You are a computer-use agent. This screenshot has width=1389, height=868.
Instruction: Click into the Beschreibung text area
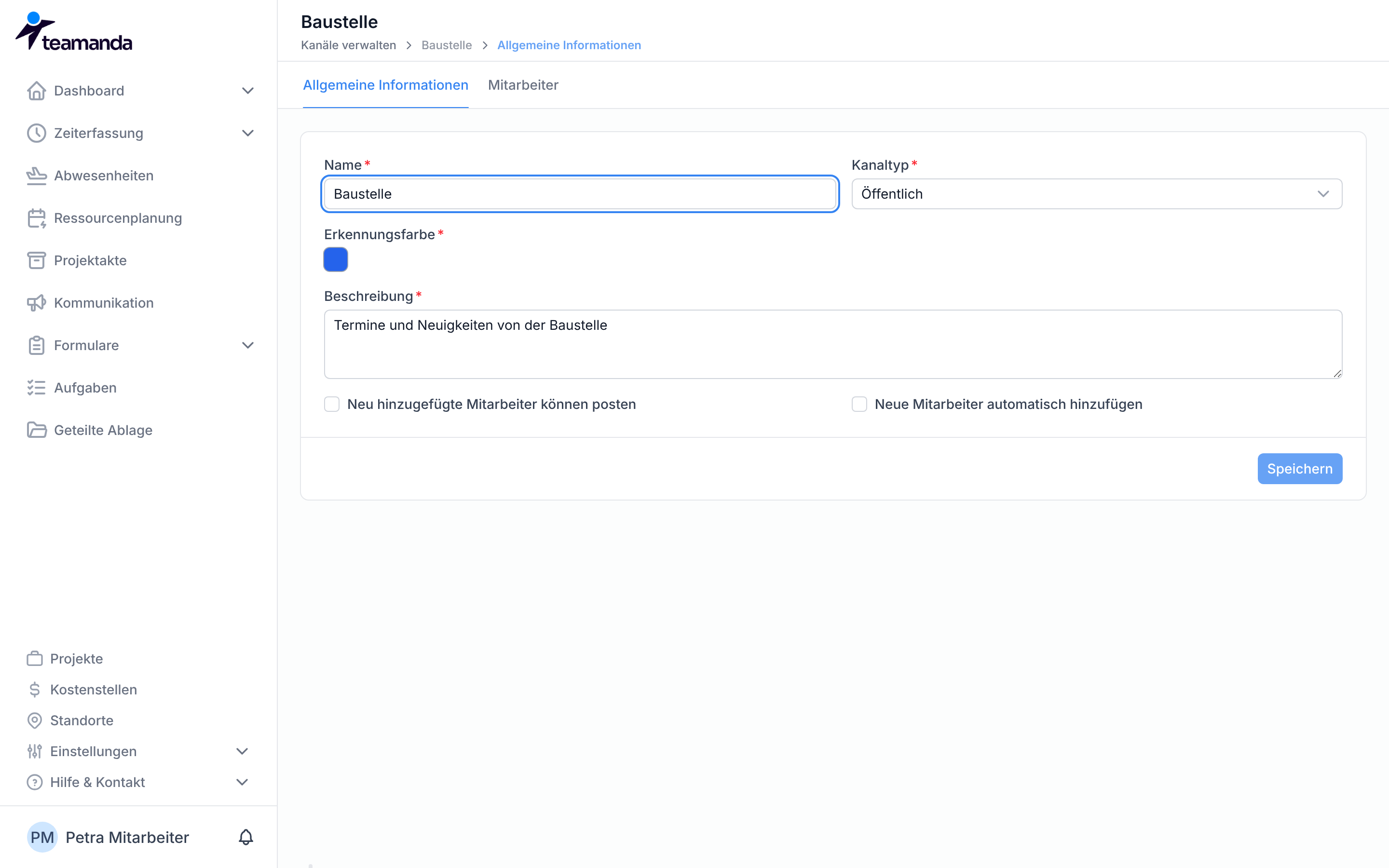coord(833,344)
